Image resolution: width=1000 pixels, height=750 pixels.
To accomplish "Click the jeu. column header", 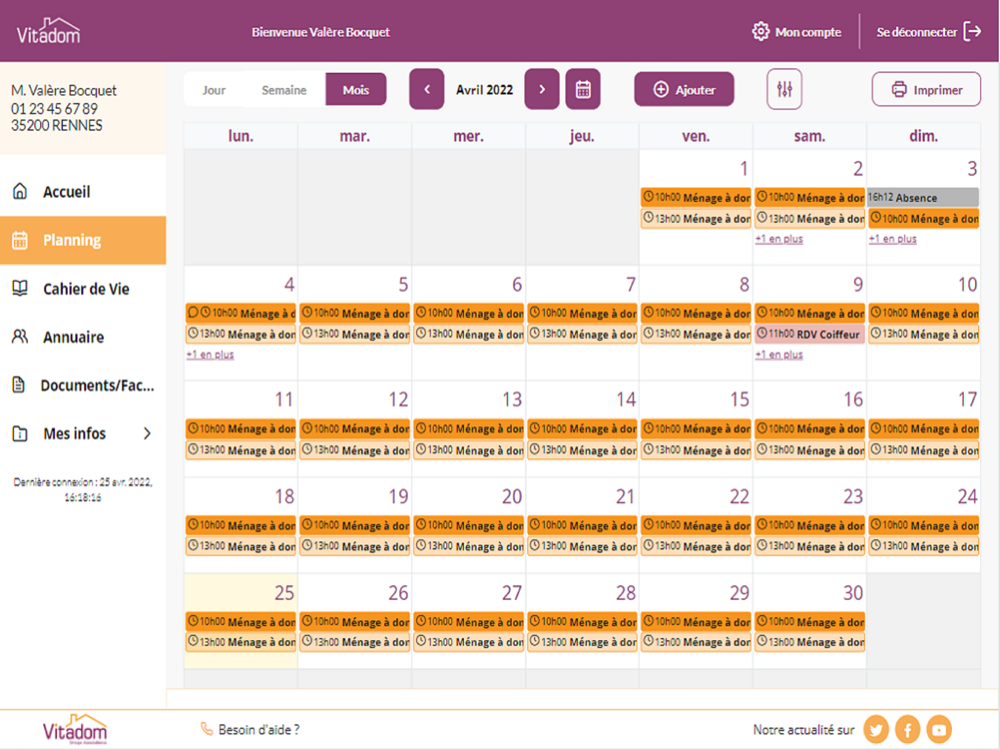I will pos(582,136).
